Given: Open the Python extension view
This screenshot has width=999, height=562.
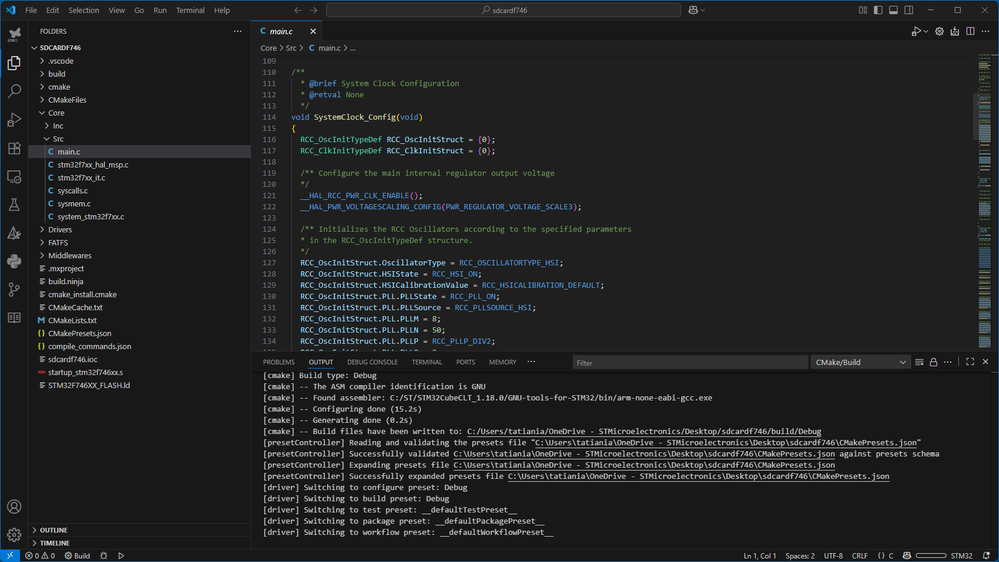Looking at the screenshot, I should pyautogui.click(x=14, y=262).
